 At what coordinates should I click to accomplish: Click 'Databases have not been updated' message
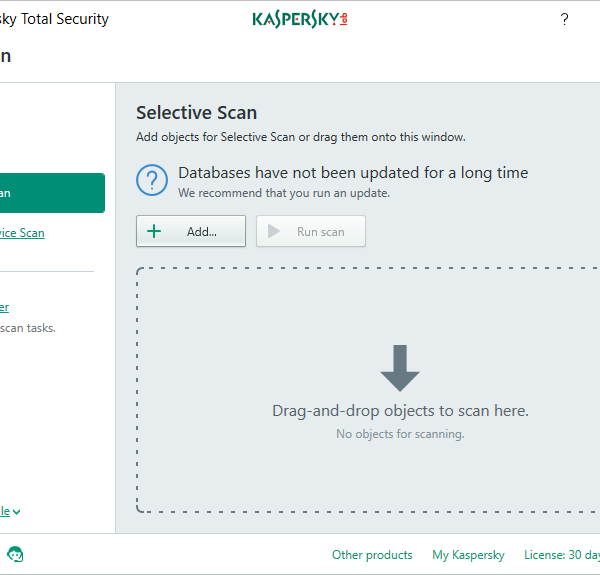pos(353,173)
